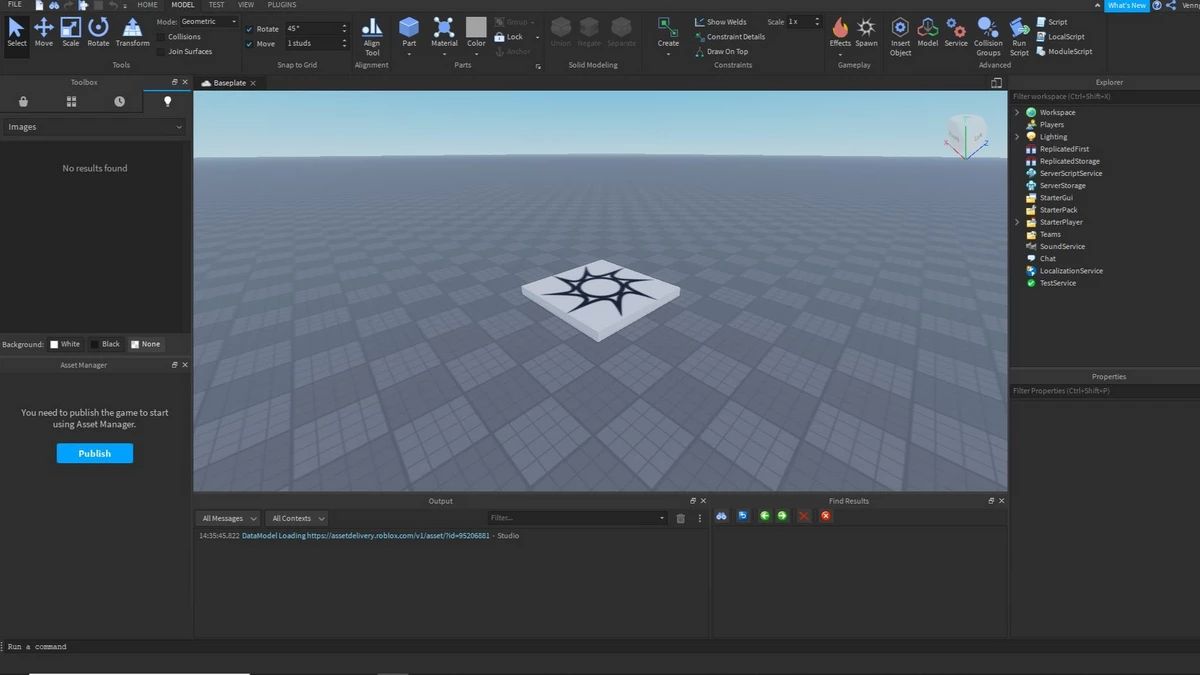1200x675 pixels.
Task: Open the FILE menu
Action: tap(15, 5)
